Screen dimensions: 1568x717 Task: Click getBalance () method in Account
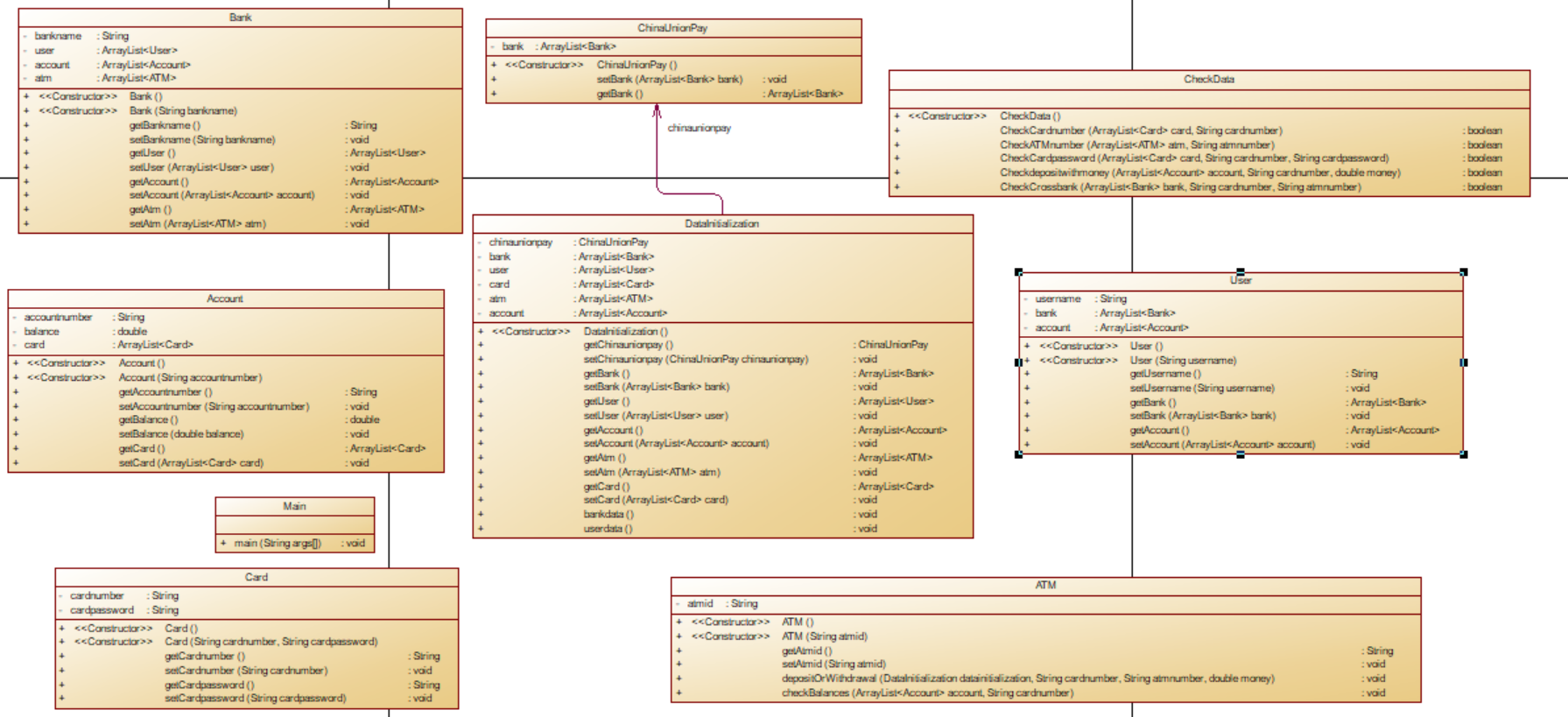click(x=148, y=419)
